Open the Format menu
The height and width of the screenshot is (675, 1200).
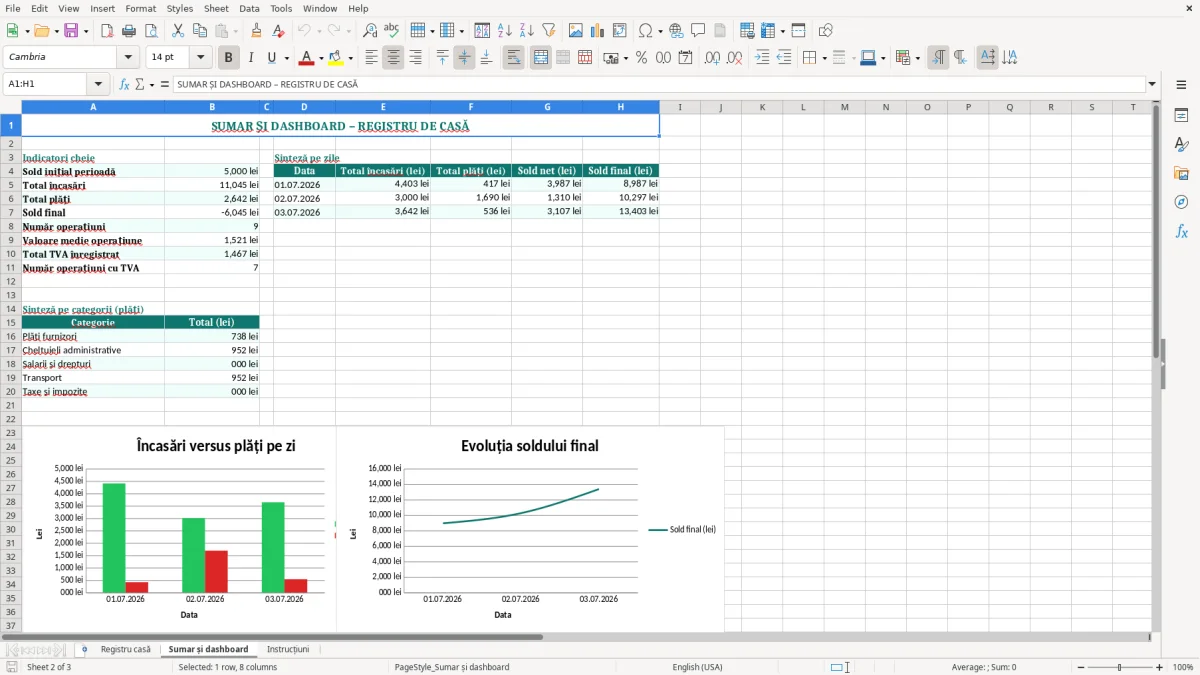(140, 8)
